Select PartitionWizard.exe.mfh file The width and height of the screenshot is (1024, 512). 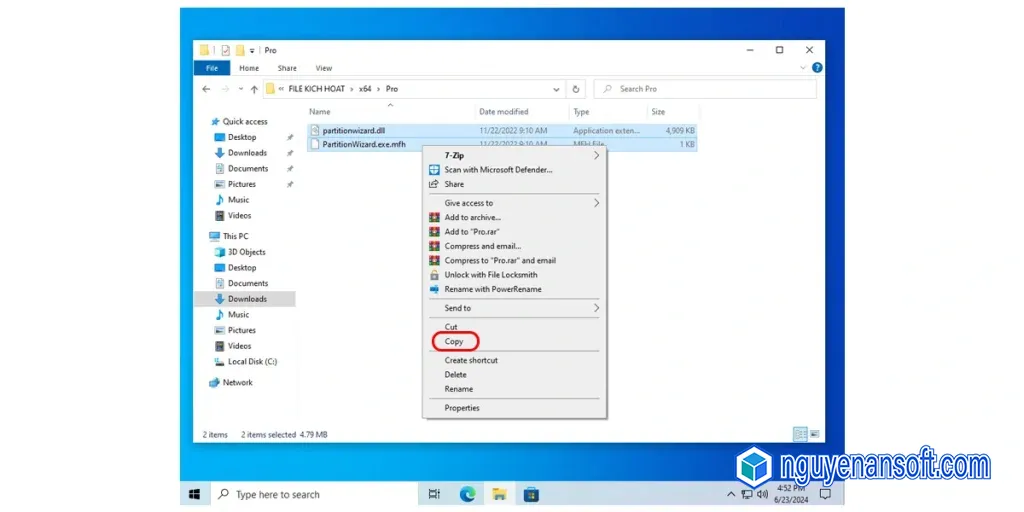coord(502,144)
